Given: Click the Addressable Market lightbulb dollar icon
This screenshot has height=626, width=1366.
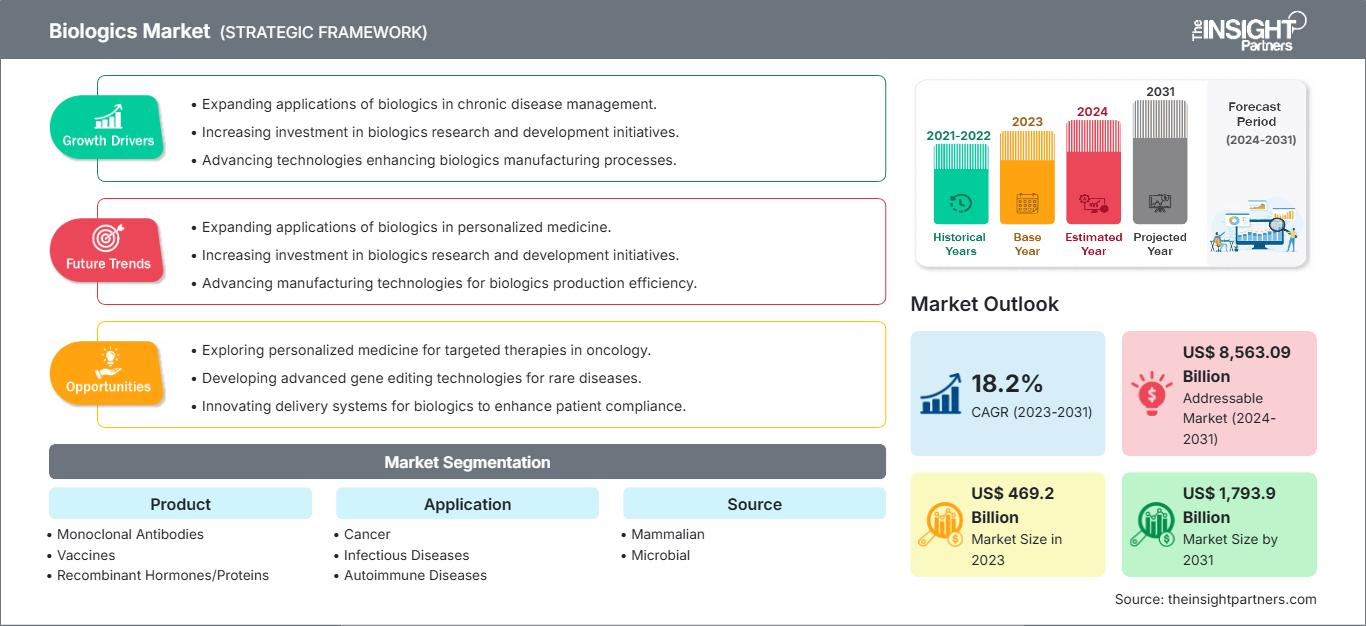Looking at the screenshot, I should [x=1151, y=393].
